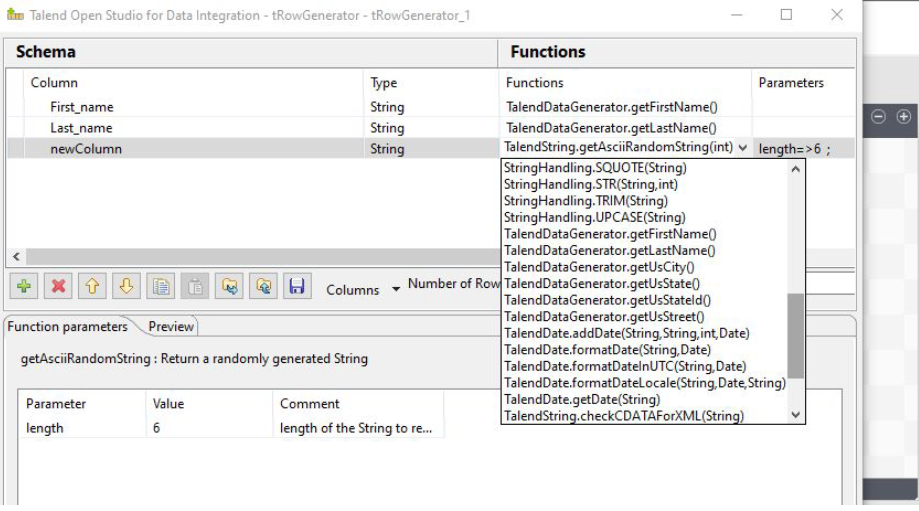
Task: Choose TalendDate.getDate(String) option
Action: pyautogui.click(x=582, y=399)
